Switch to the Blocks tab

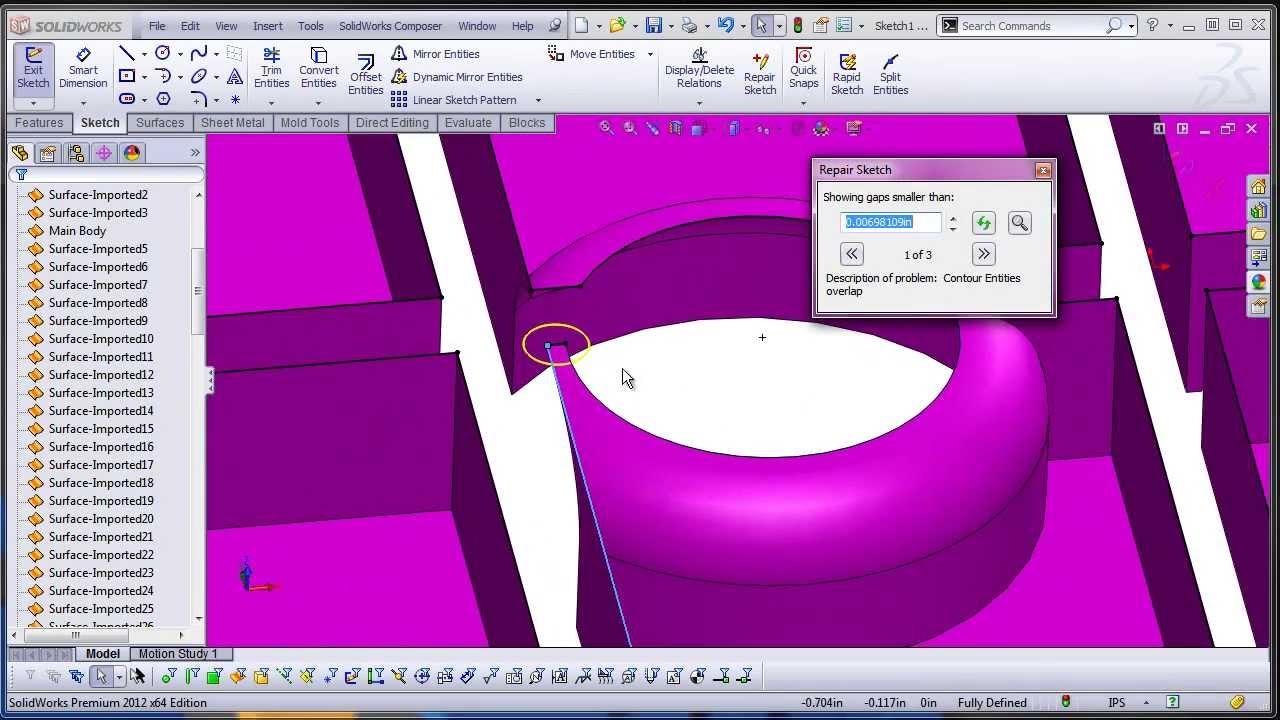[x=527, y=123]
